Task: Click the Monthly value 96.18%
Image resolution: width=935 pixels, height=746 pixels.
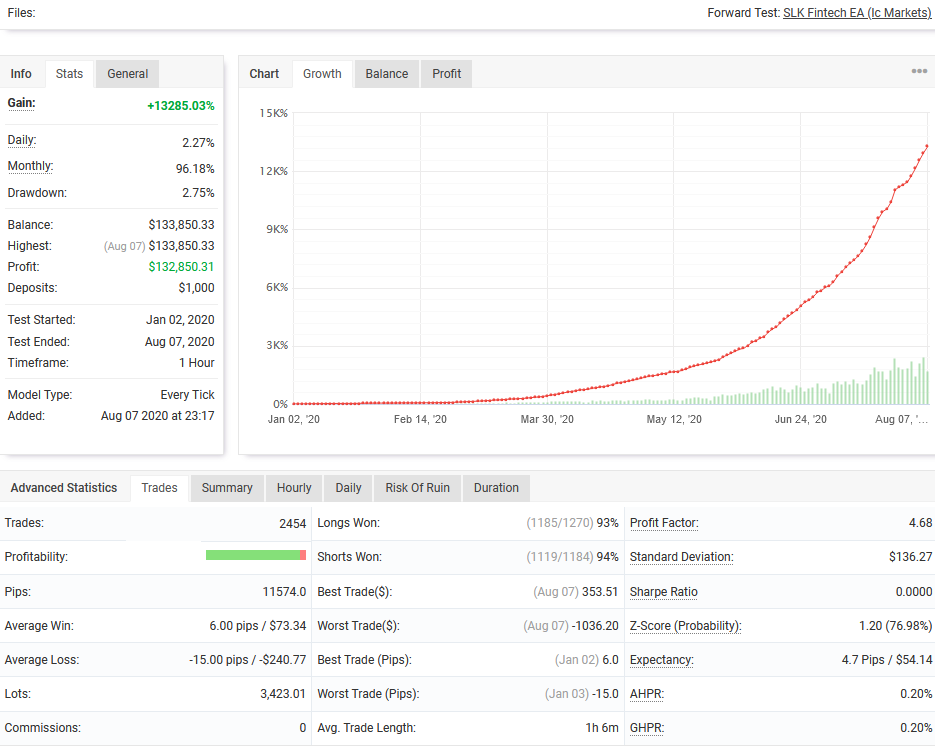Action: (x=195, y=169)
